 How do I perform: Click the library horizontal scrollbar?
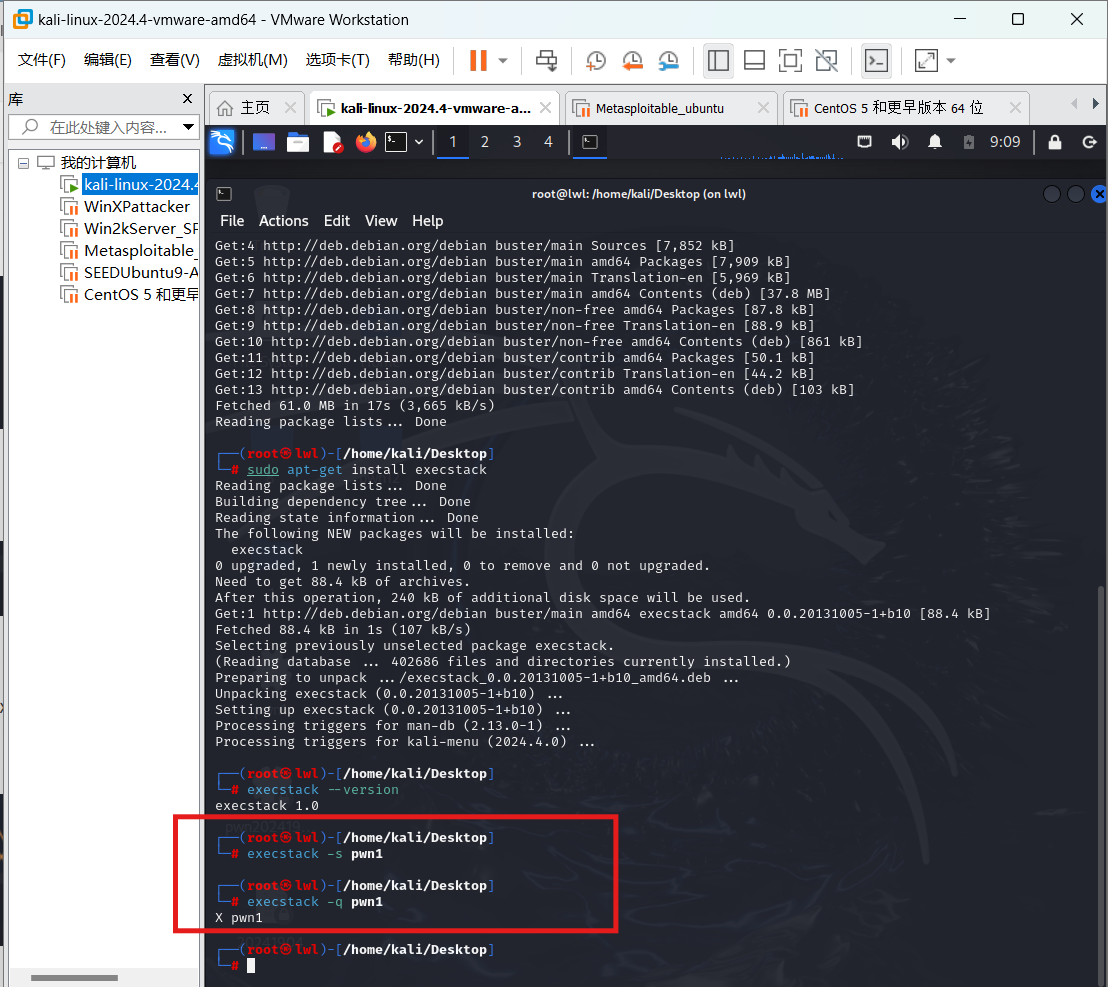tap(74, 978)
